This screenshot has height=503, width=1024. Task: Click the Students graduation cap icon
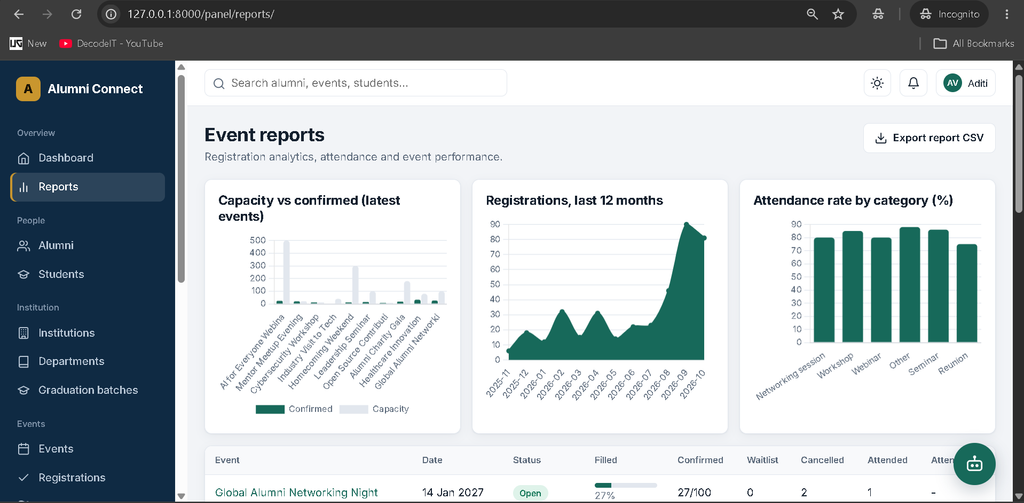pos(24,274)
